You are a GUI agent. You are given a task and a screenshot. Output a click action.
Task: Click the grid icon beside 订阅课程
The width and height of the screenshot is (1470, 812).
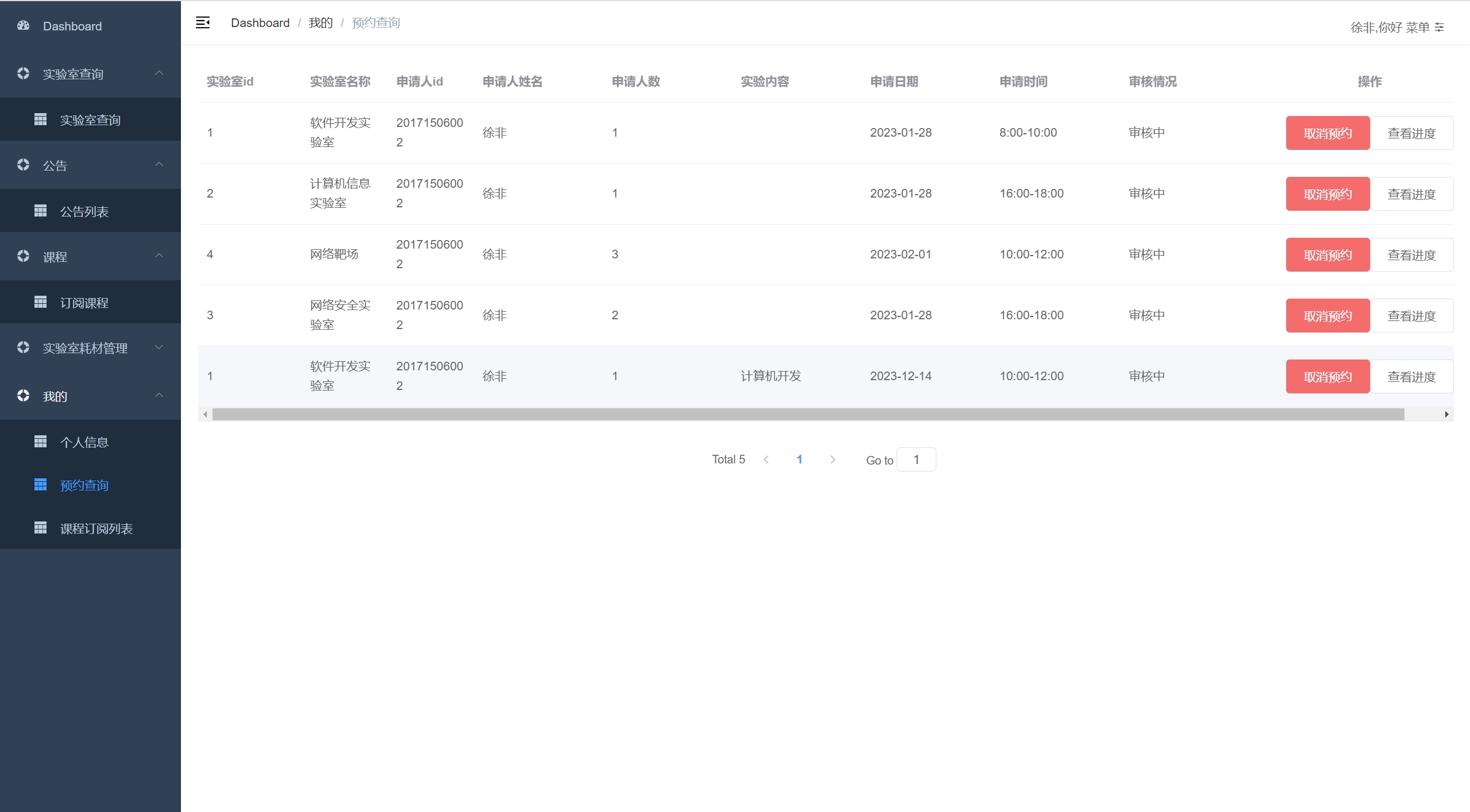click(x=40, y=302)
